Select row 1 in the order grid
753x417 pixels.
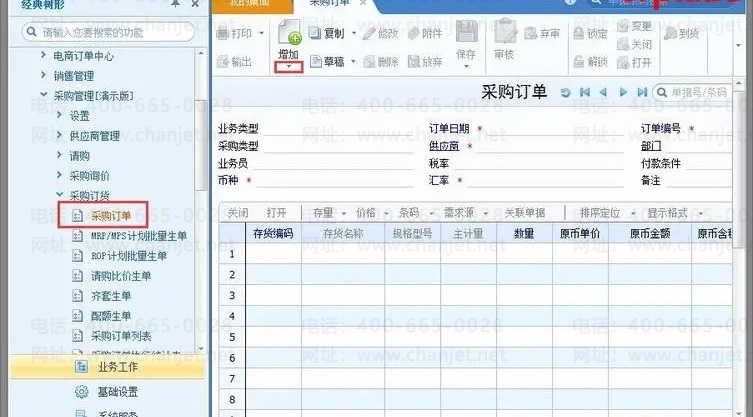pos(232,254)
